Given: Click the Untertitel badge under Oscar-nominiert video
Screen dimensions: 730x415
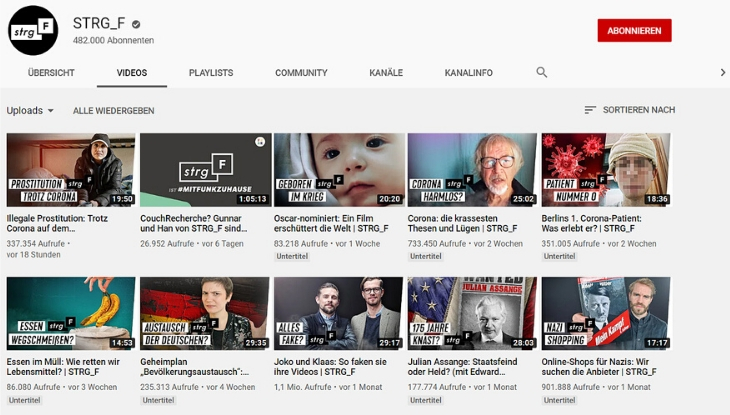Looking at the screenshot, I should pos(292,256).
